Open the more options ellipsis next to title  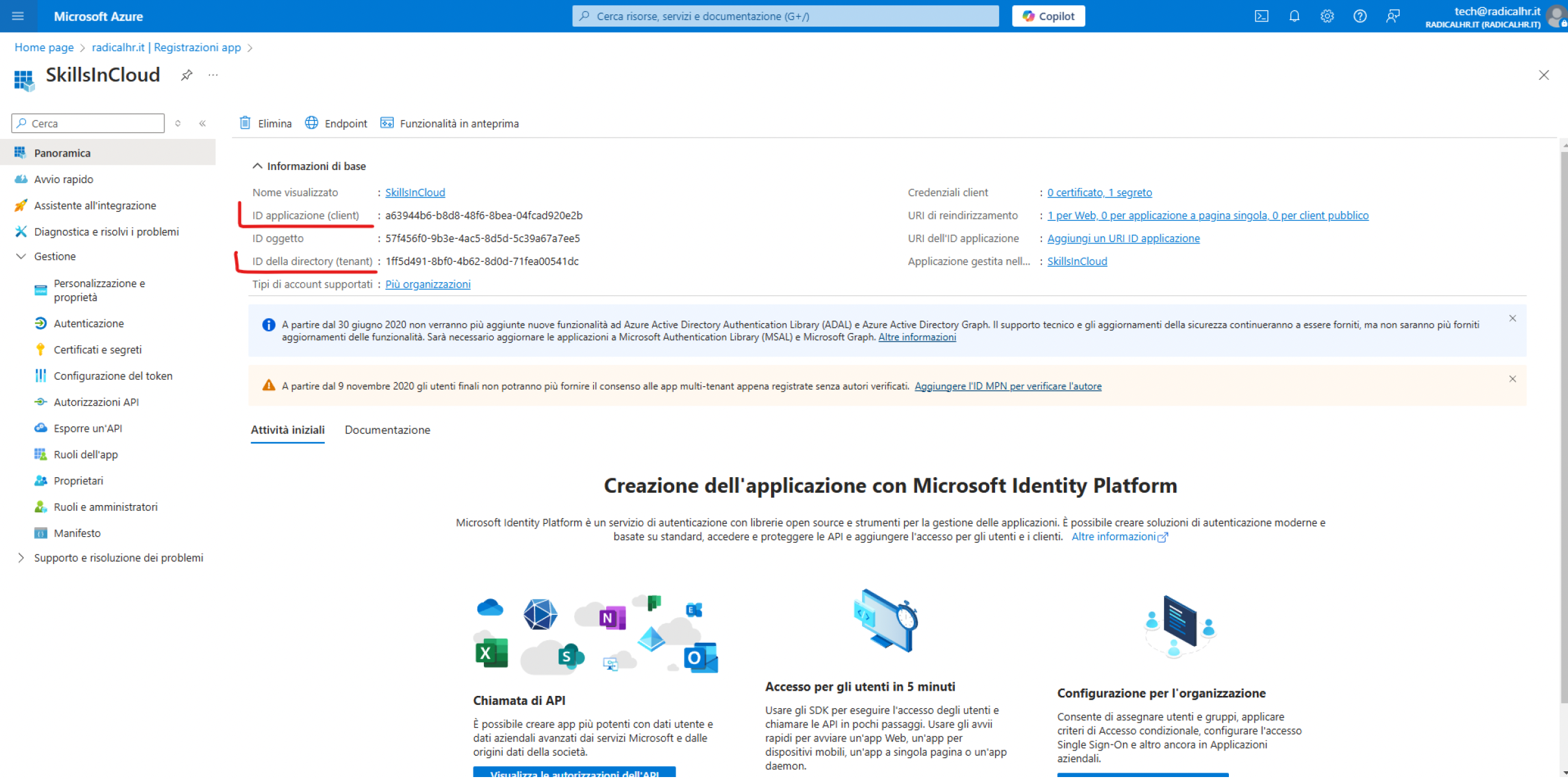213,75
